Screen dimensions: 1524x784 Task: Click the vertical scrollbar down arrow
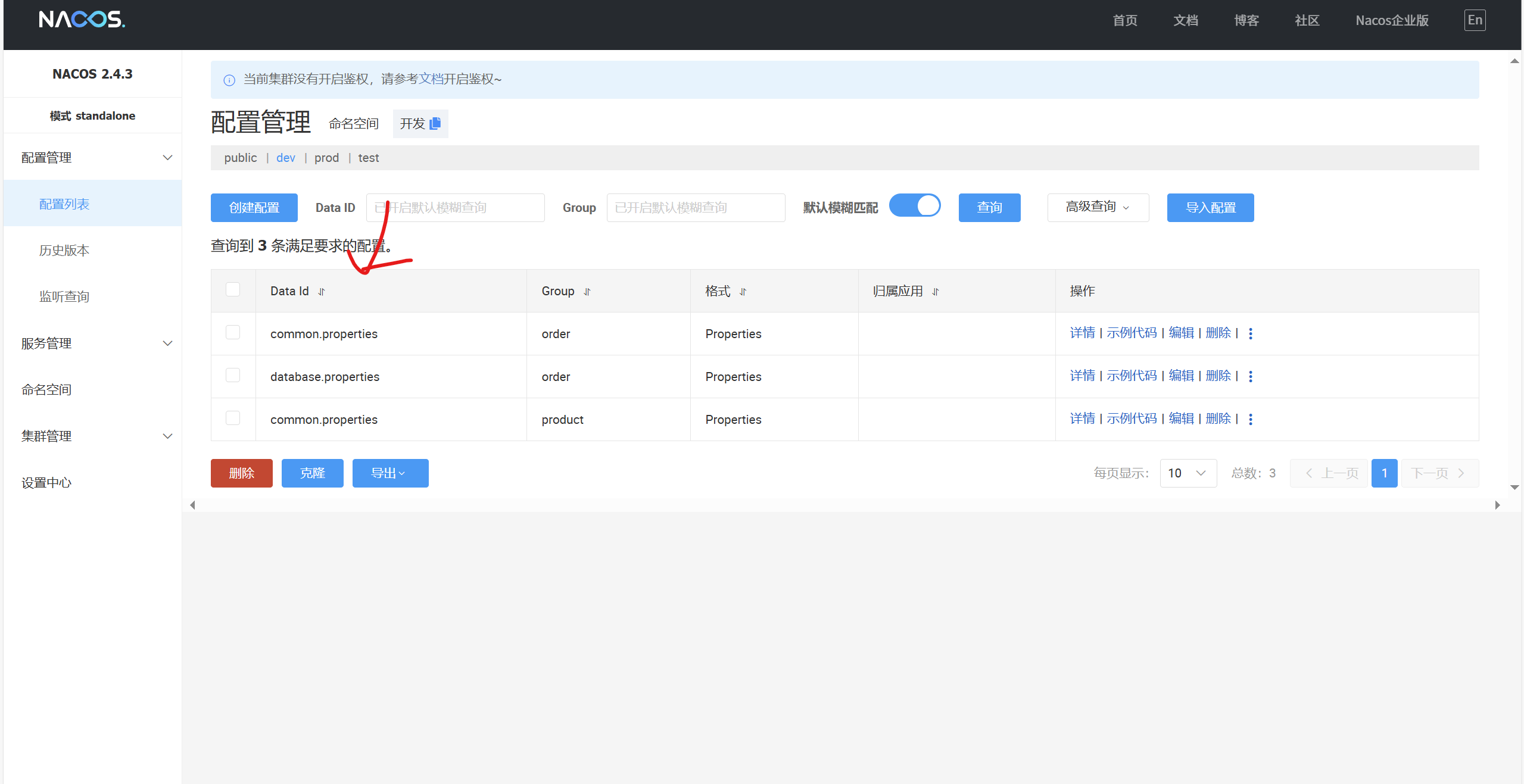1514,488
